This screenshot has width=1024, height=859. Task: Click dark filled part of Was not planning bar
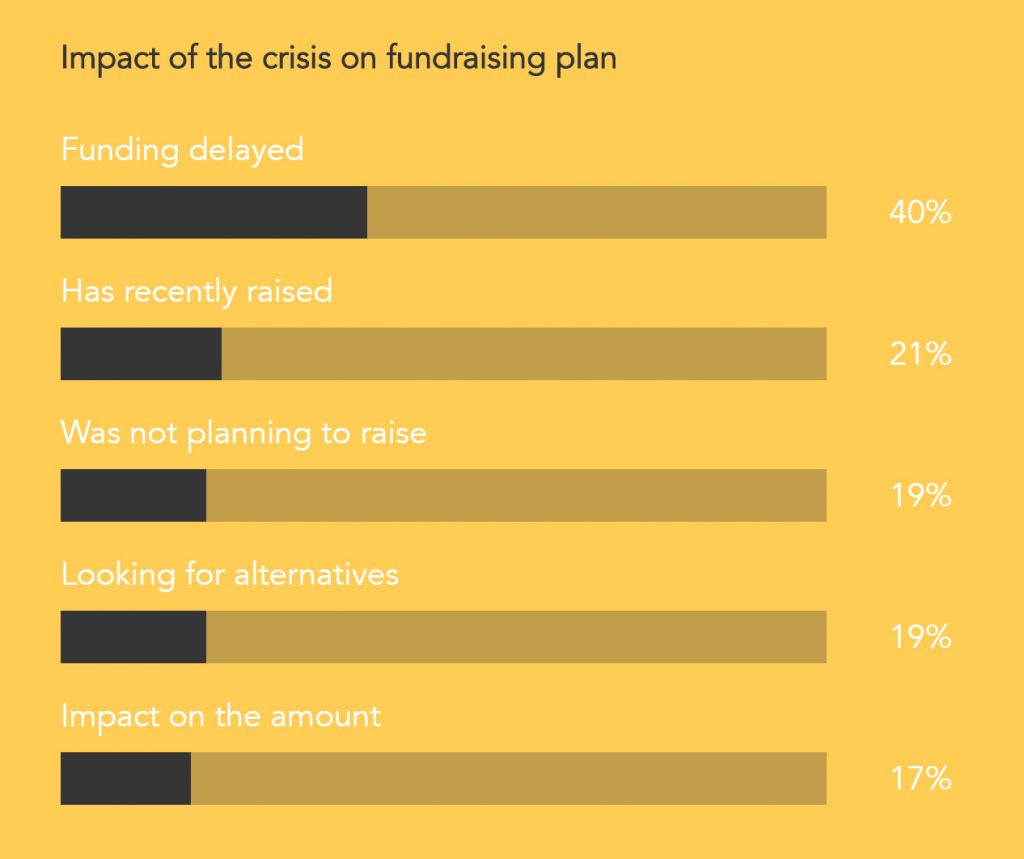(x=133, y=495)
